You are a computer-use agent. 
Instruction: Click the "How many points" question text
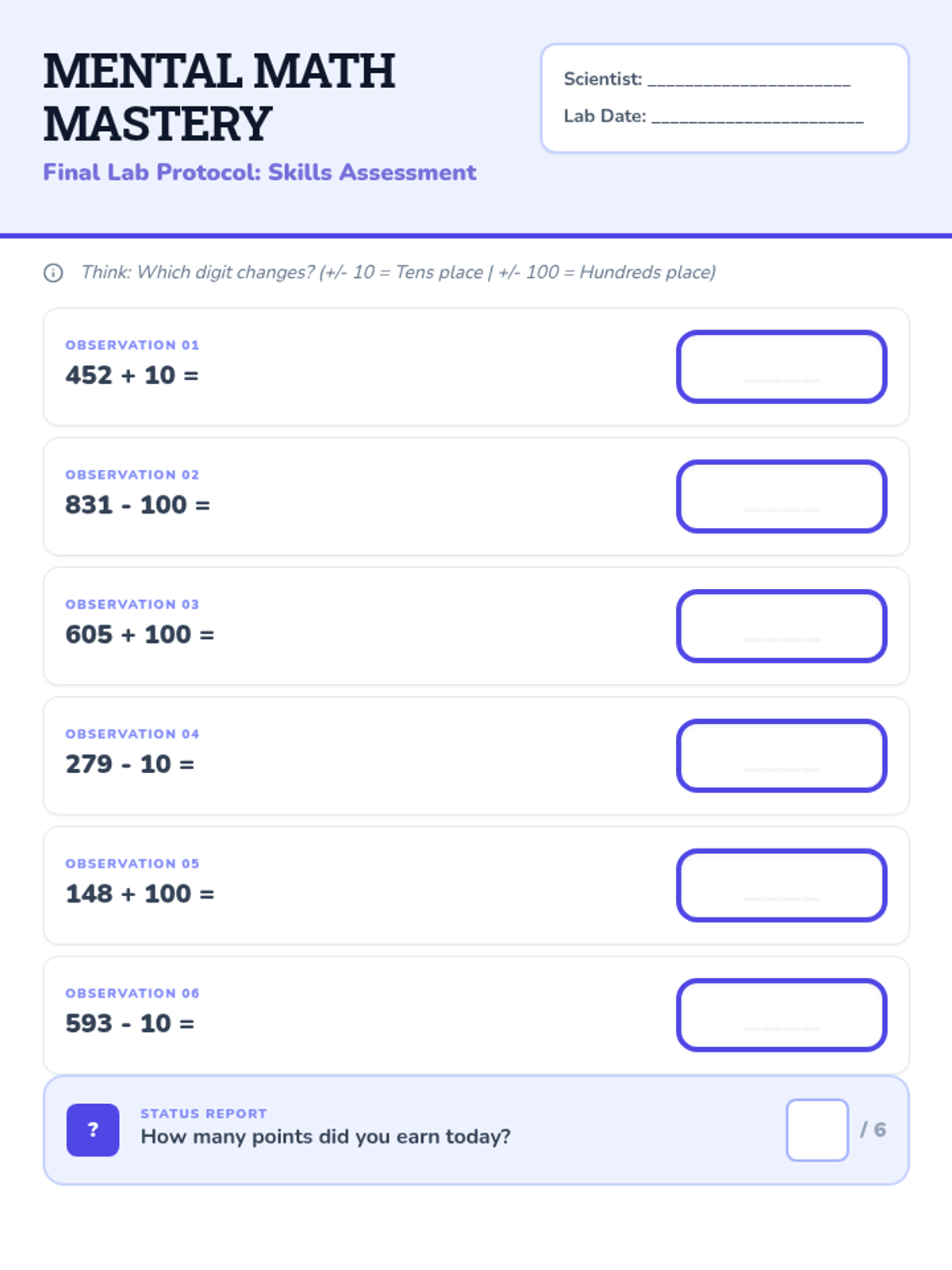pyautogui.click(x=325, y=1137)
